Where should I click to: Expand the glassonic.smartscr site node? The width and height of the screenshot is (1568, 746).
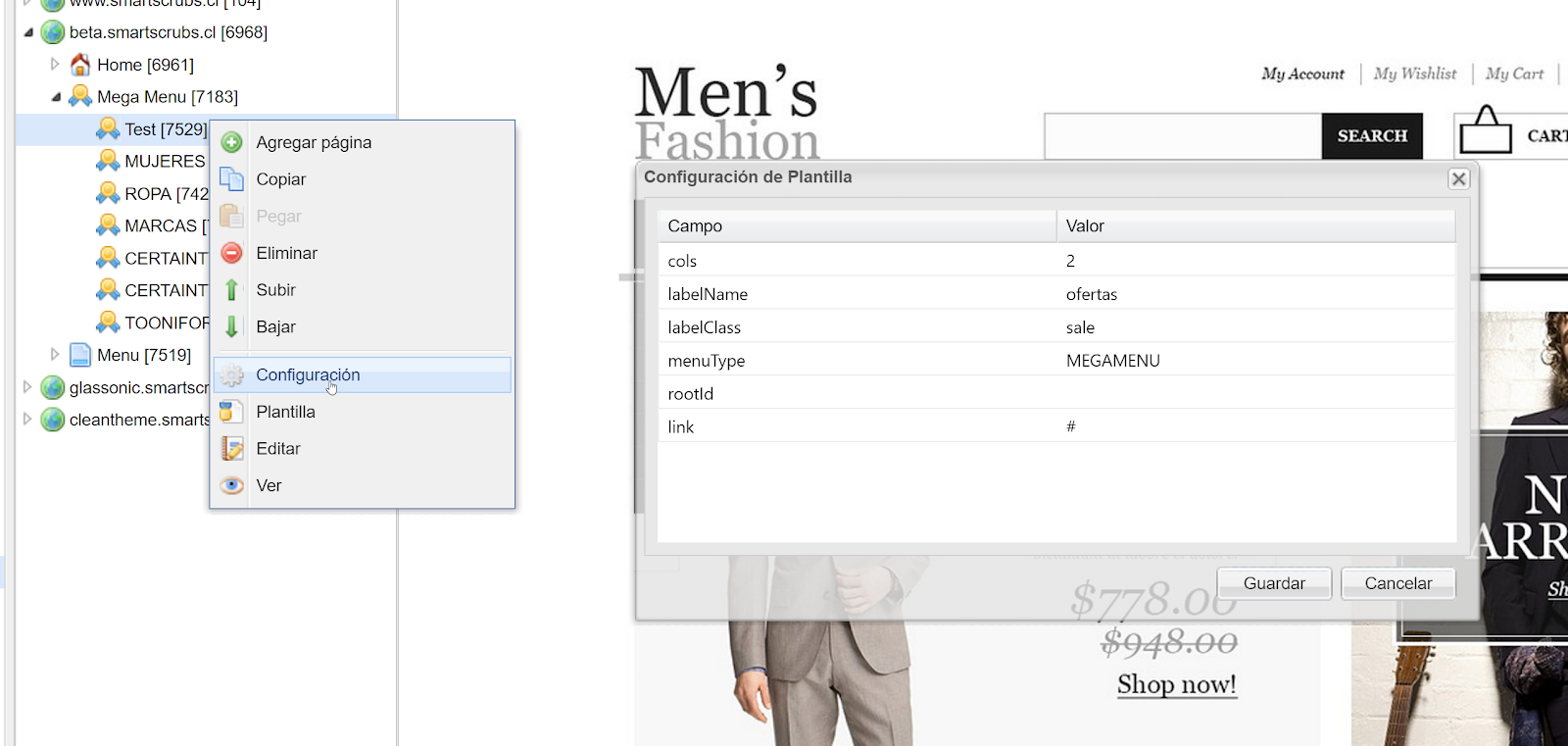(27, 386)
